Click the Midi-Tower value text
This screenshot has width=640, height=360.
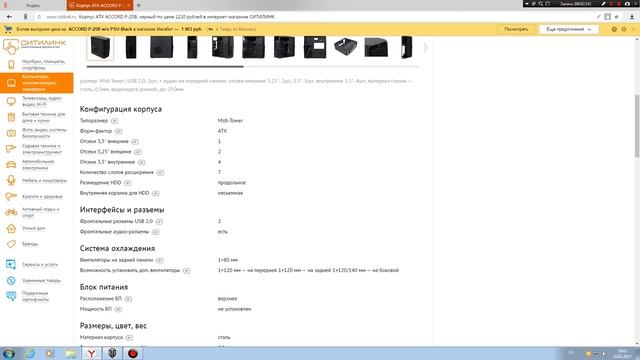pos(230,121)
